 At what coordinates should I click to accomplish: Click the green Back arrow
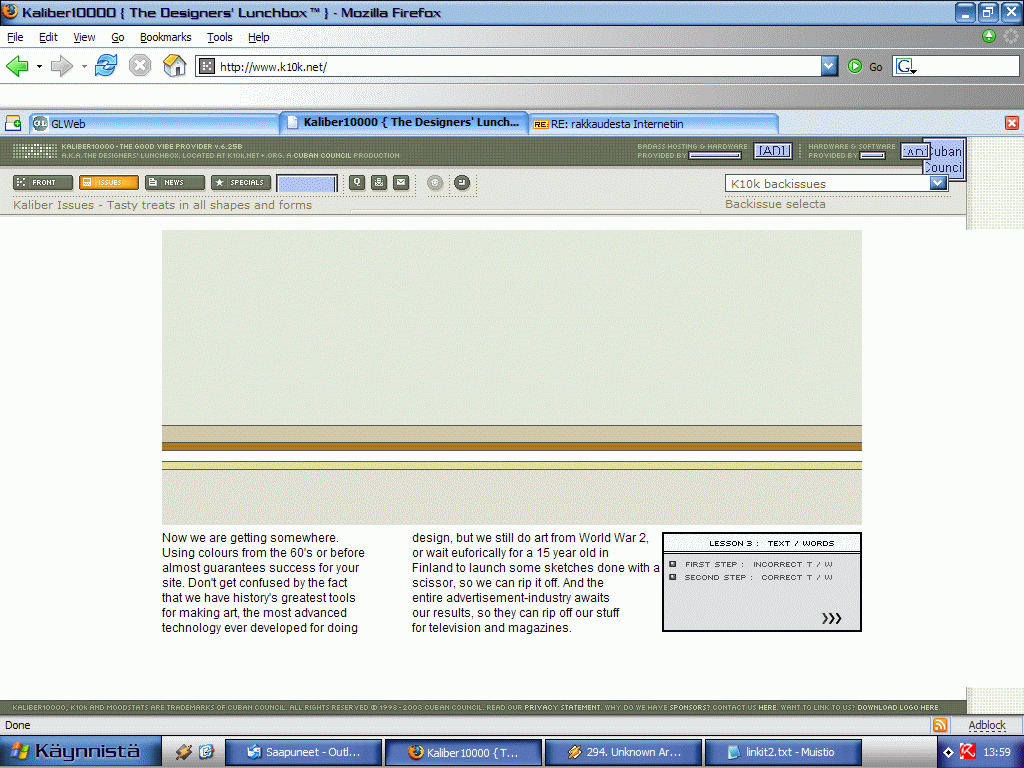[x=17, y=66]
